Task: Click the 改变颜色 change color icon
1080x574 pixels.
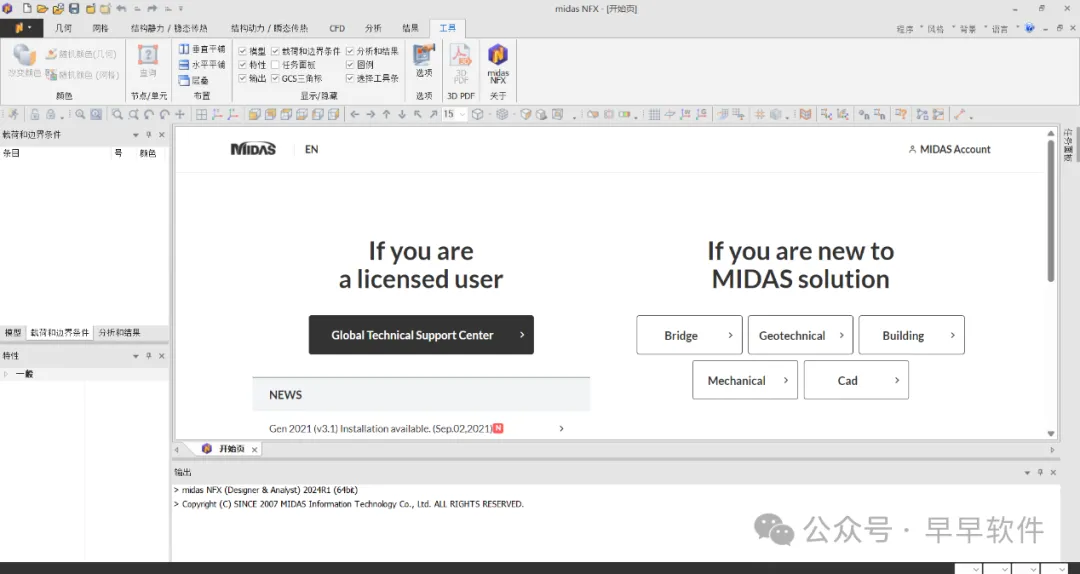Action: (x=24, y=61)
